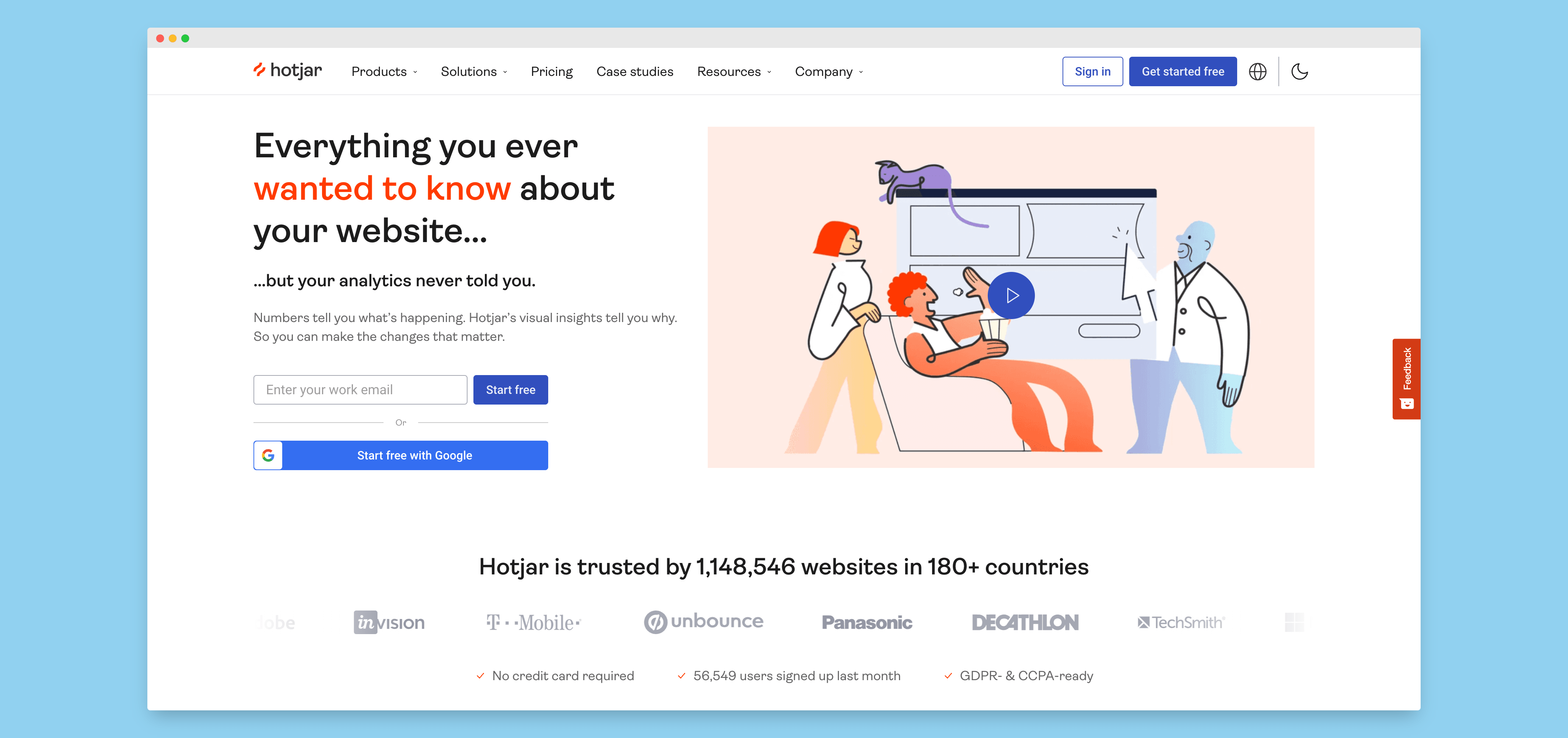Click the T-Mobile logo
This screenshot has height=738, width=1568.
pos(534,622)
